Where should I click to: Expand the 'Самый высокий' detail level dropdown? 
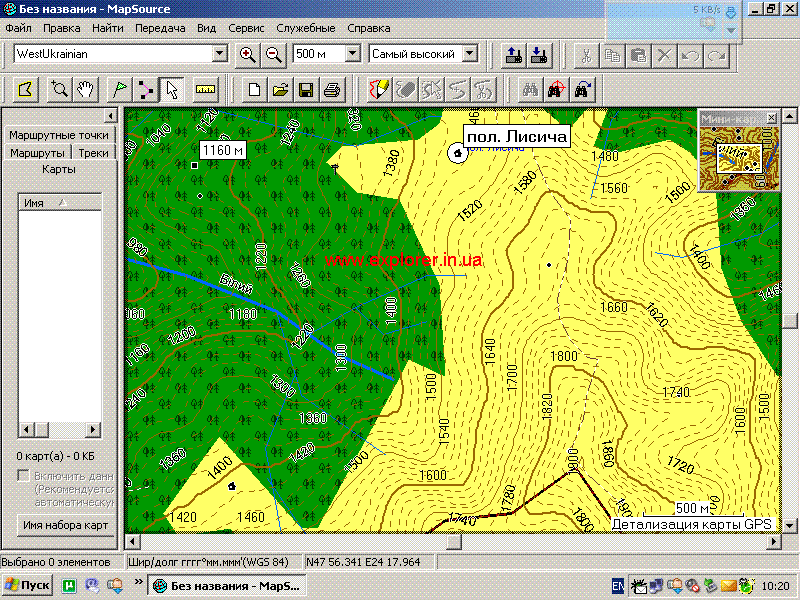(470, 54)
